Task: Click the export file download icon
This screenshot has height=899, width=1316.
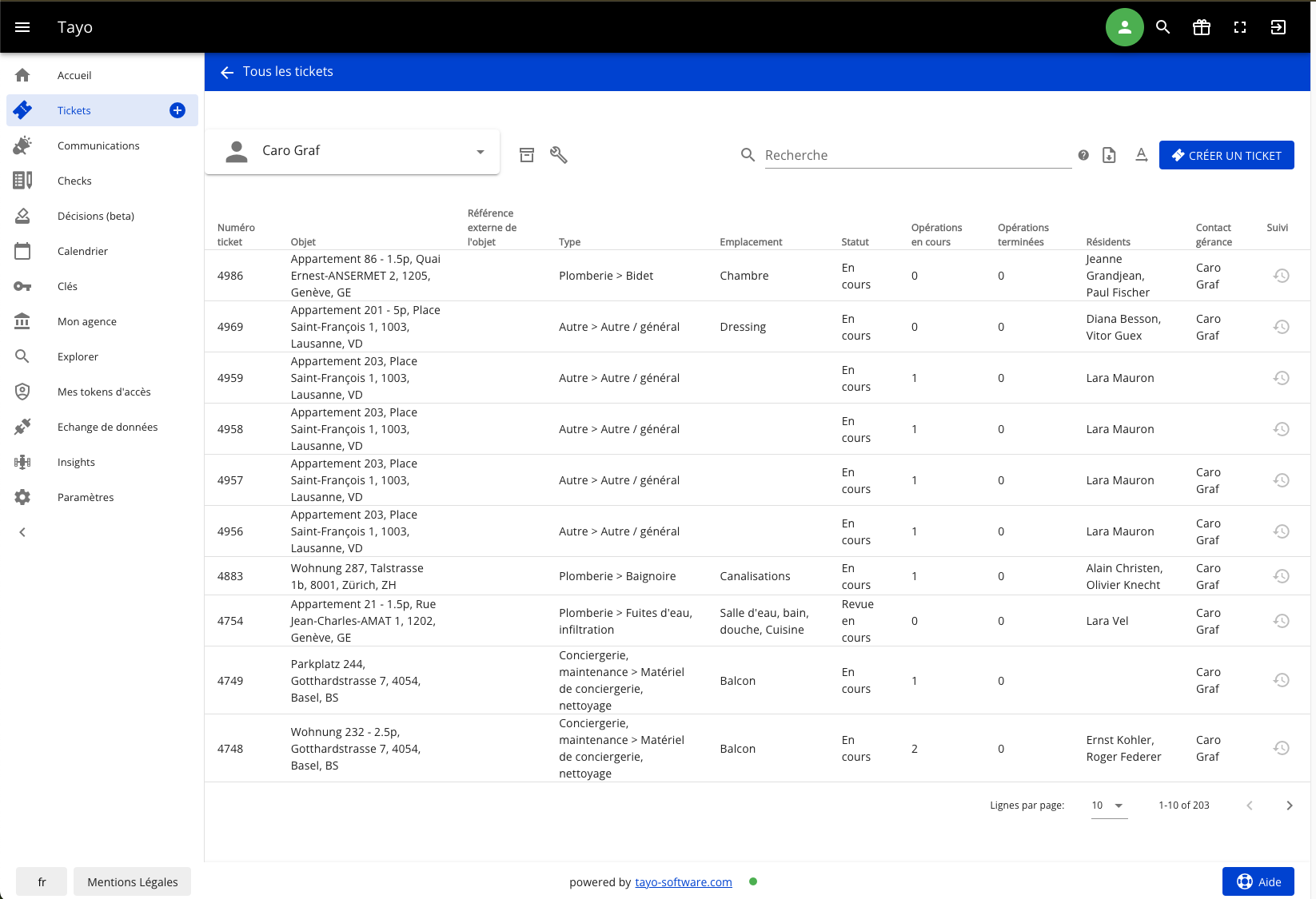Action: point(1109,155)
